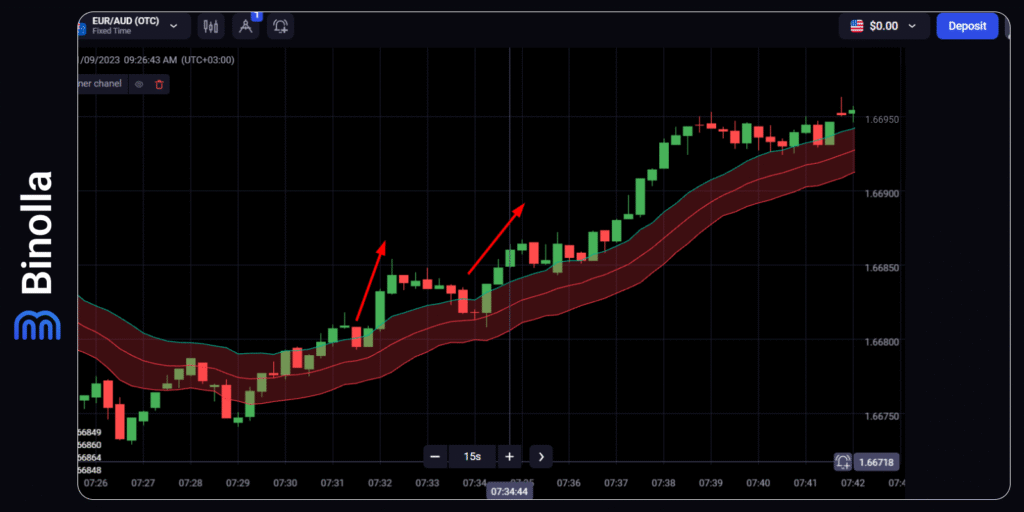Add alert at the 1.66718 price level
Screen dimensions: 1024x512
(843, 461)
